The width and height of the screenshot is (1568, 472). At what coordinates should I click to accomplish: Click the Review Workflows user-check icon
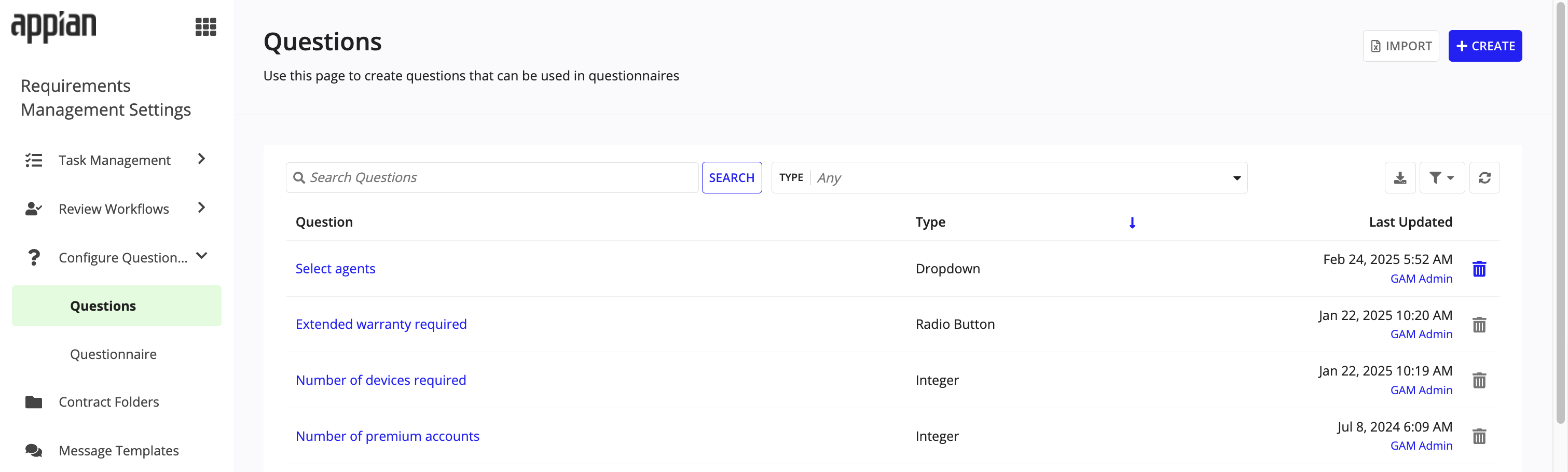tap(34, 209)
